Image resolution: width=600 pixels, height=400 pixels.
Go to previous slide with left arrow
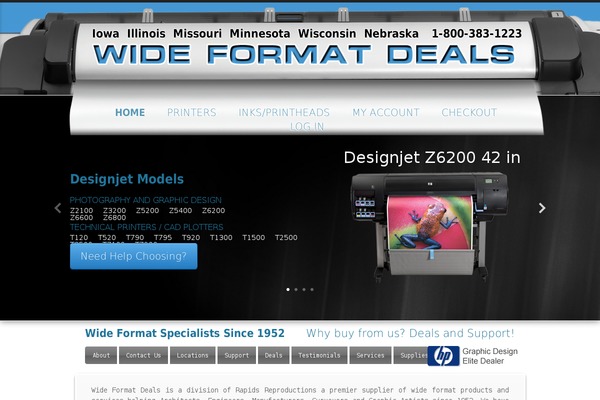pyautogui.click(x=58, y=208)
